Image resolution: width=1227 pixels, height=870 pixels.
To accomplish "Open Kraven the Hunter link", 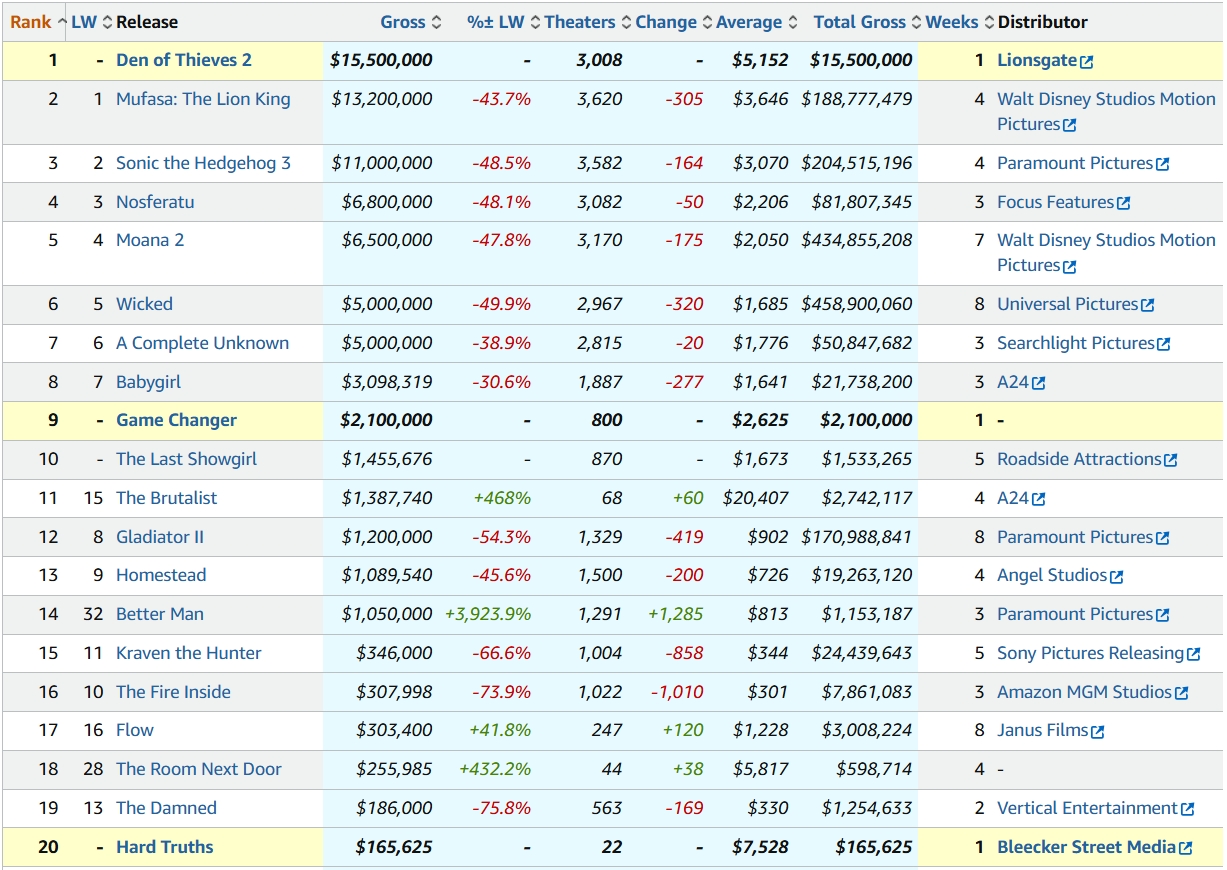I will point(188,653).
